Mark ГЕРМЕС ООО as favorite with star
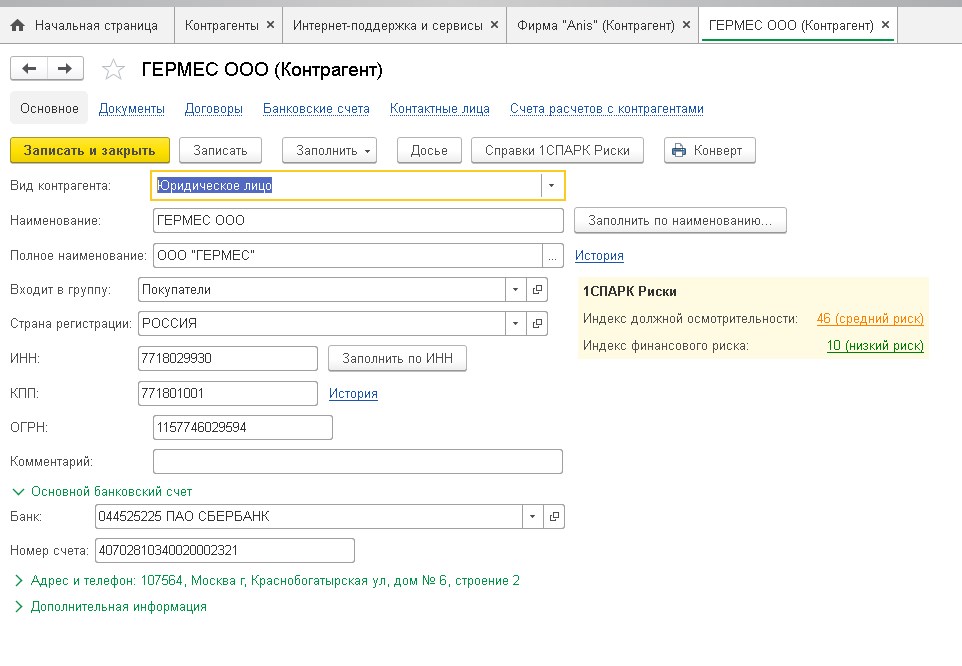This screenshot has height=666, width=962. [x=114, y=70]
